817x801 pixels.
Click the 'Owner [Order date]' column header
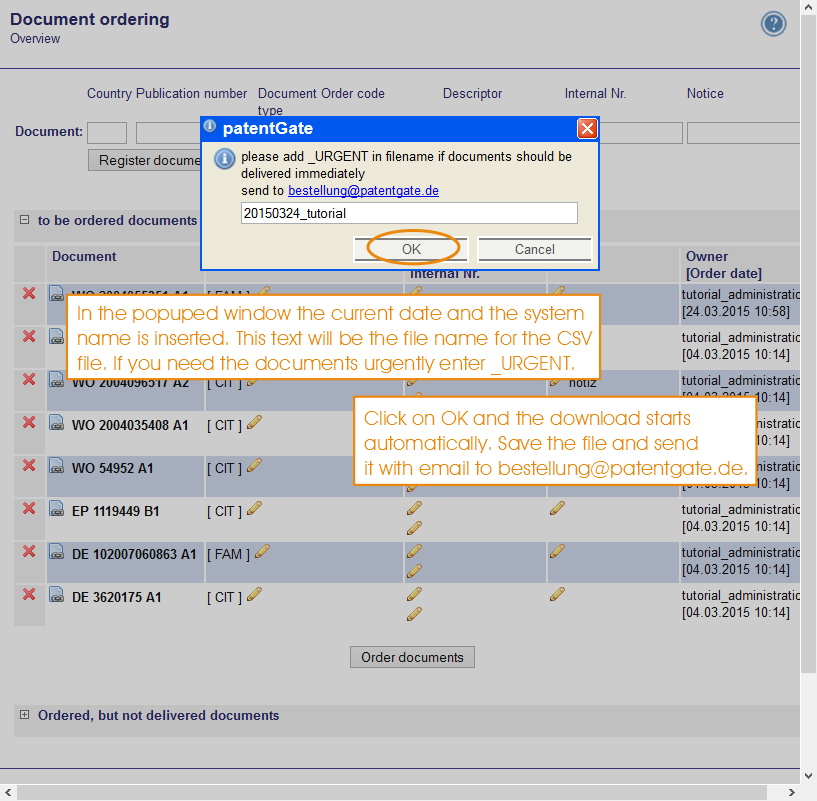tap(723, 265)
